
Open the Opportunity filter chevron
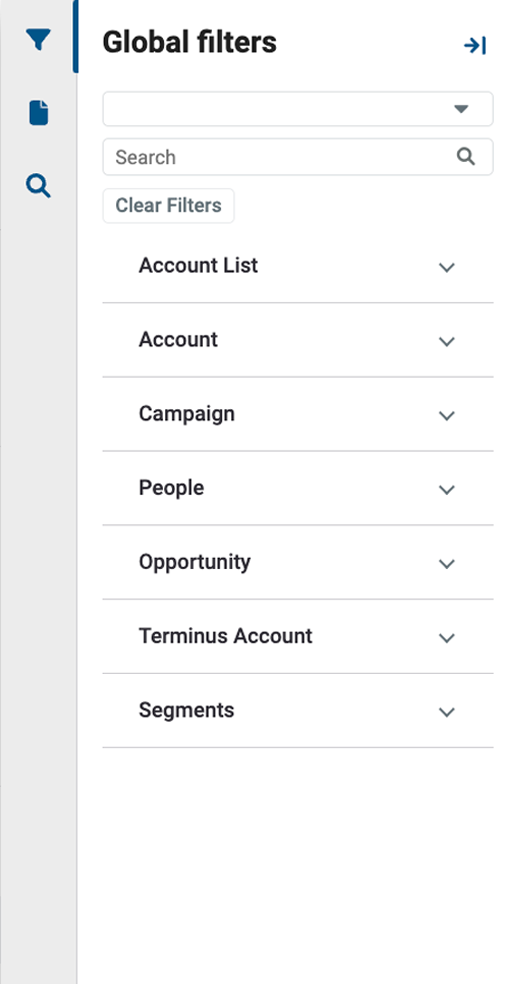(x=447, y=564)
